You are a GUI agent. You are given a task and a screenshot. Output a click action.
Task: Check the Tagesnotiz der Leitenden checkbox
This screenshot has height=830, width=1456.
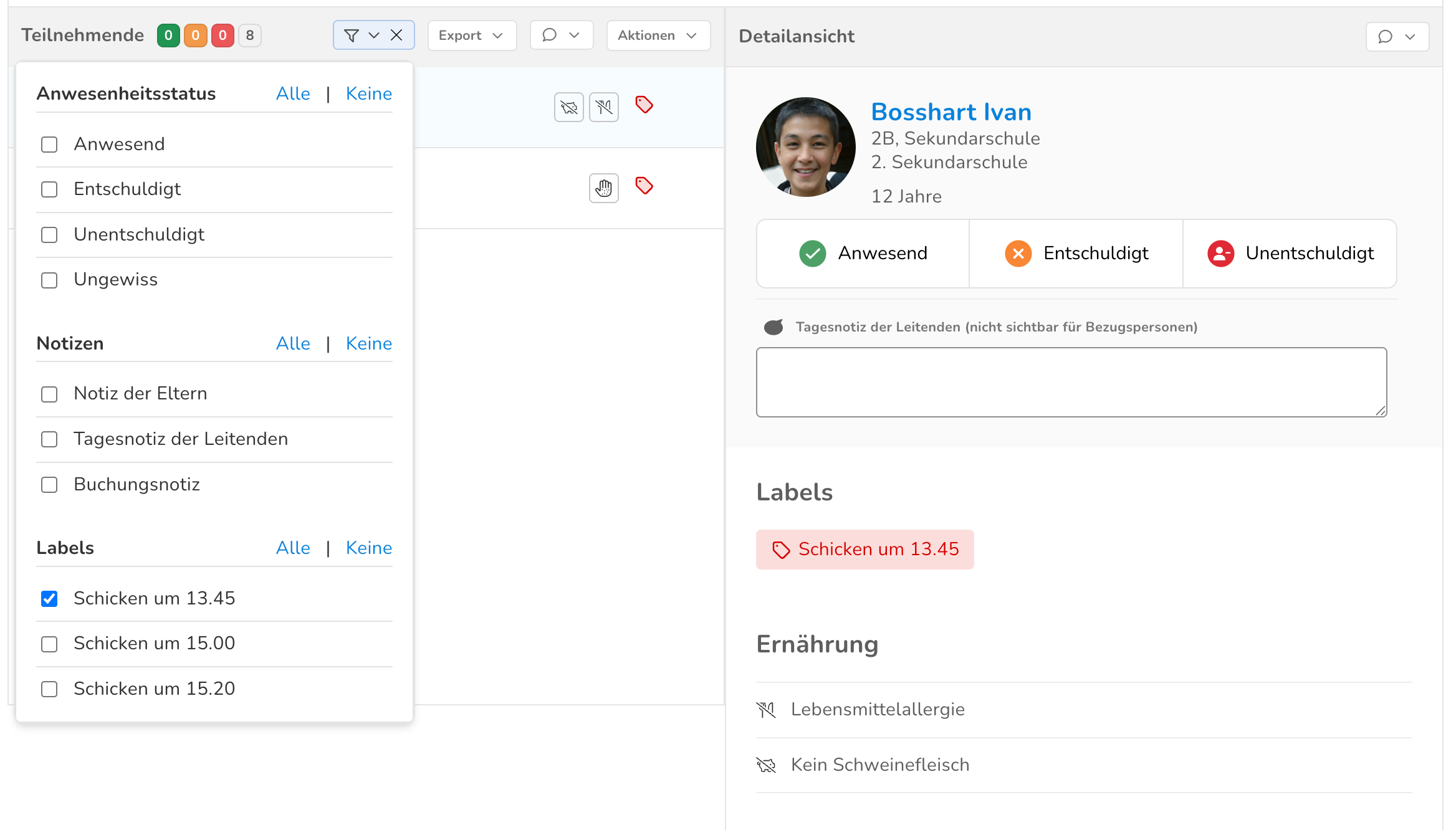tap(49, 439)
